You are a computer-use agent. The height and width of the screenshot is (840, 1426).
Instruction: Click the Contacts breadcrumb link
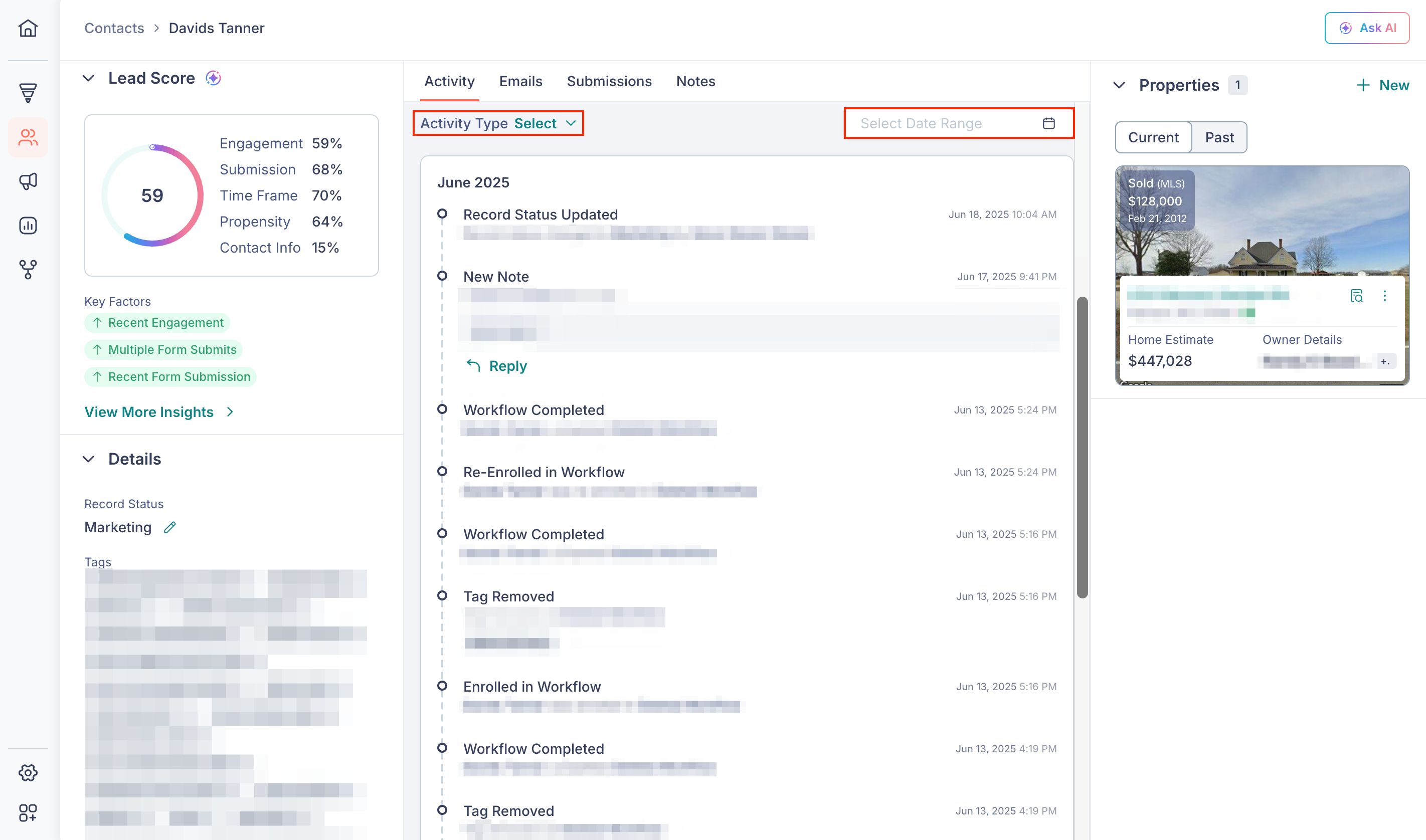click(114, 28)
